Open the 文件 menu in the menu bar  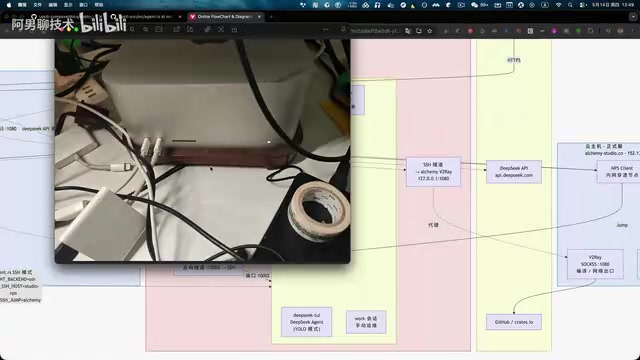(x=37, y=5)
